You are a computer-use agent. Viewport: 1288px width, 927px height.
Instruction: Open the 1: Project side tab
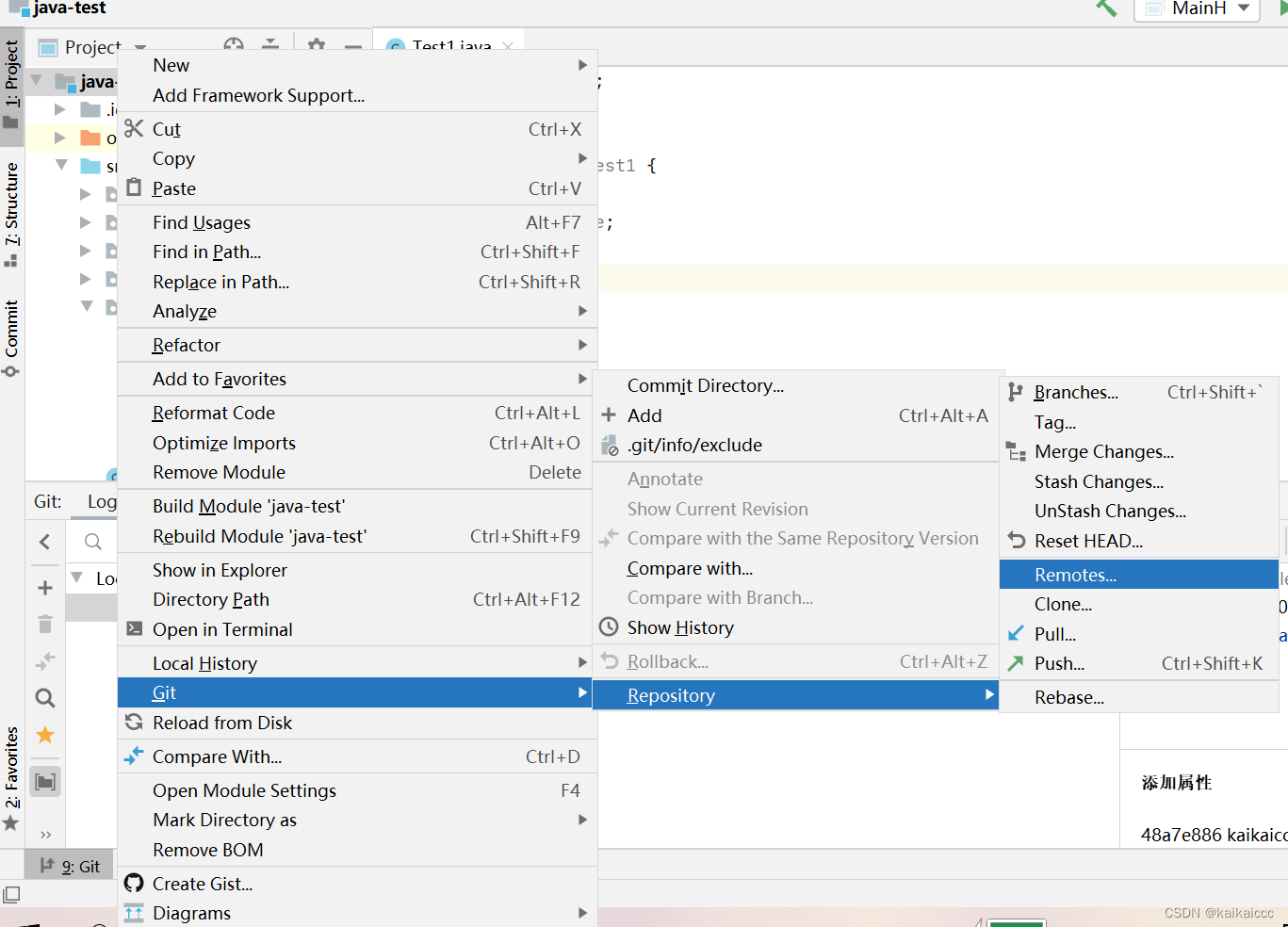point(11,85)
